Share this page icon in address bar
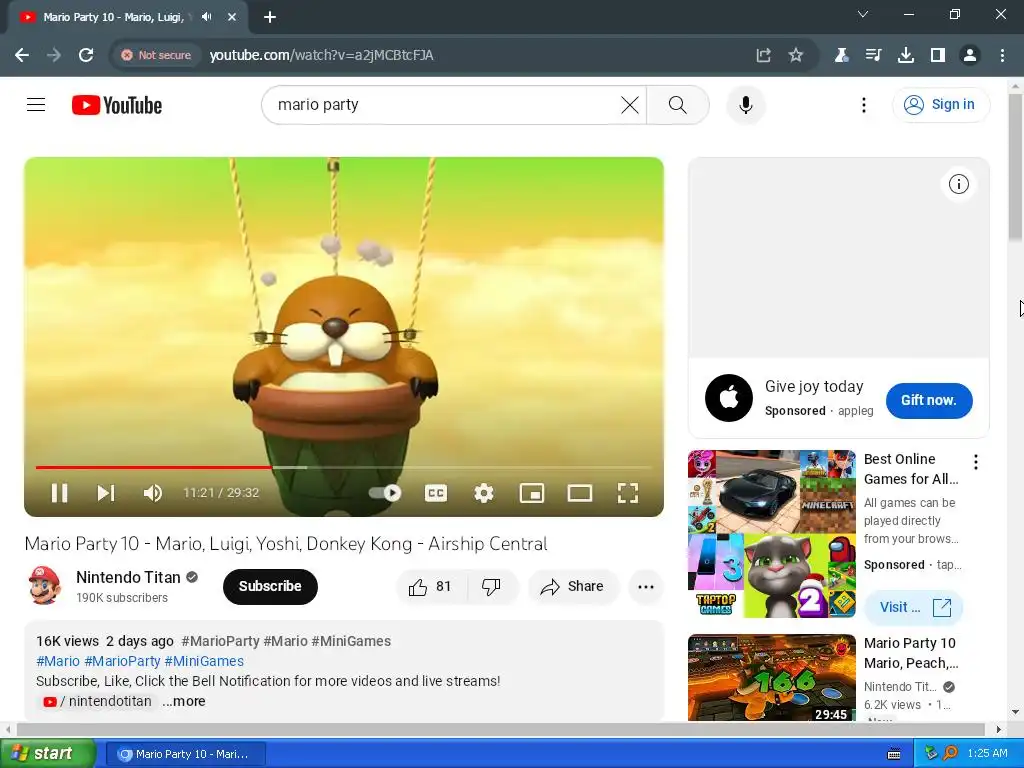 (763, 55)
